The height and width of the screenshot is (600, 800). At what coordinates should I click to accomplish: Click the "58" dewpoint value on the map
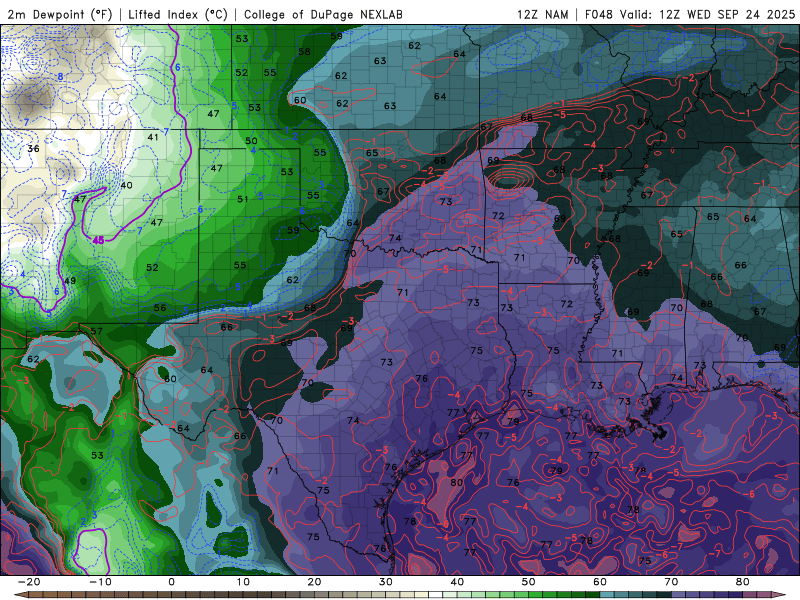tap(304, 52)
